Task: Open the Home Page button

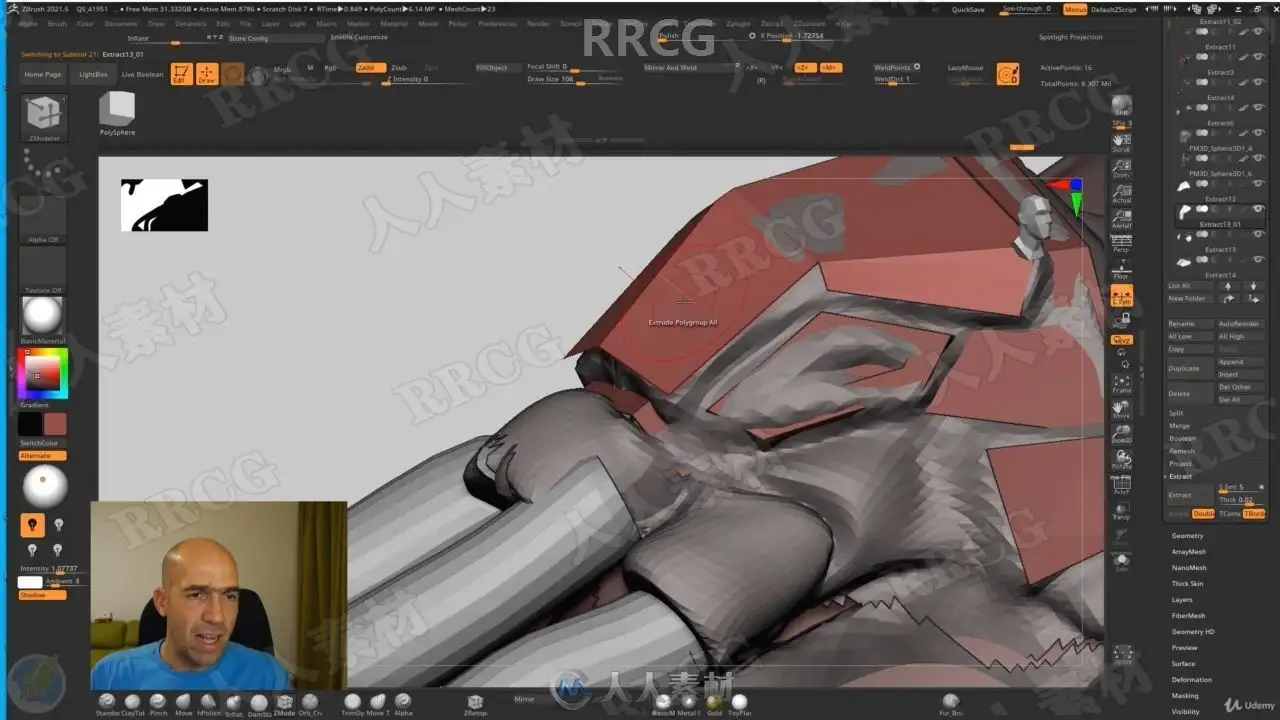Action: click(43, 74)
